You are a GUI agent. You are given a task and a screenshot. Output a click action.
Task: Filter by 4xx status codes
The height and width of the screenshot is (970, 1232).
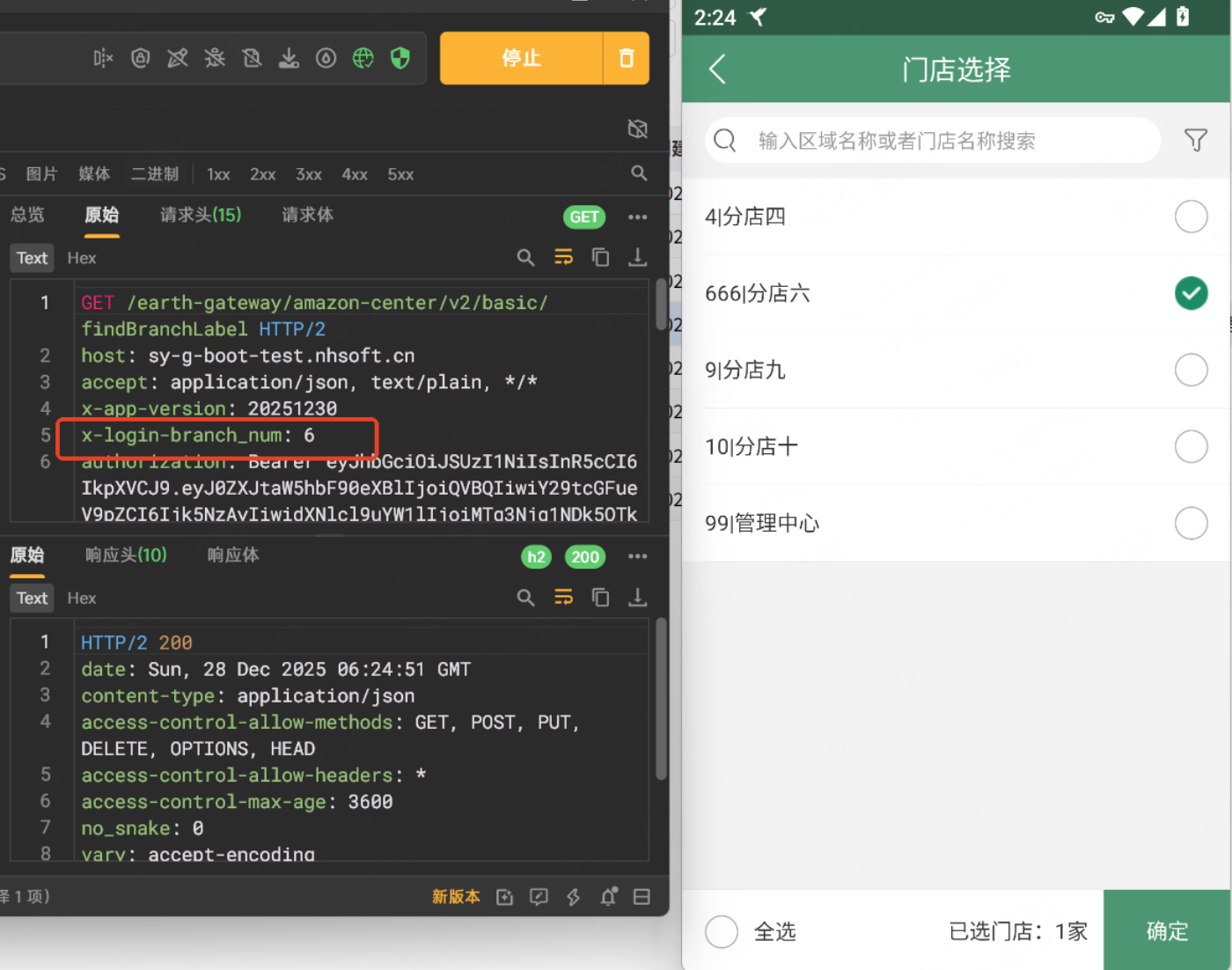355,174
